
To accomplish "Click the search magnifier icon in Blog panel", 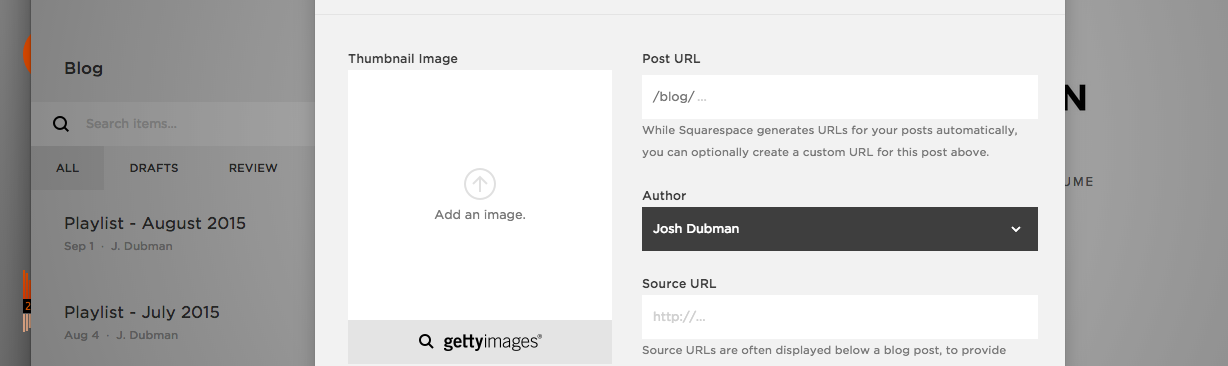I will coord(61,124).
